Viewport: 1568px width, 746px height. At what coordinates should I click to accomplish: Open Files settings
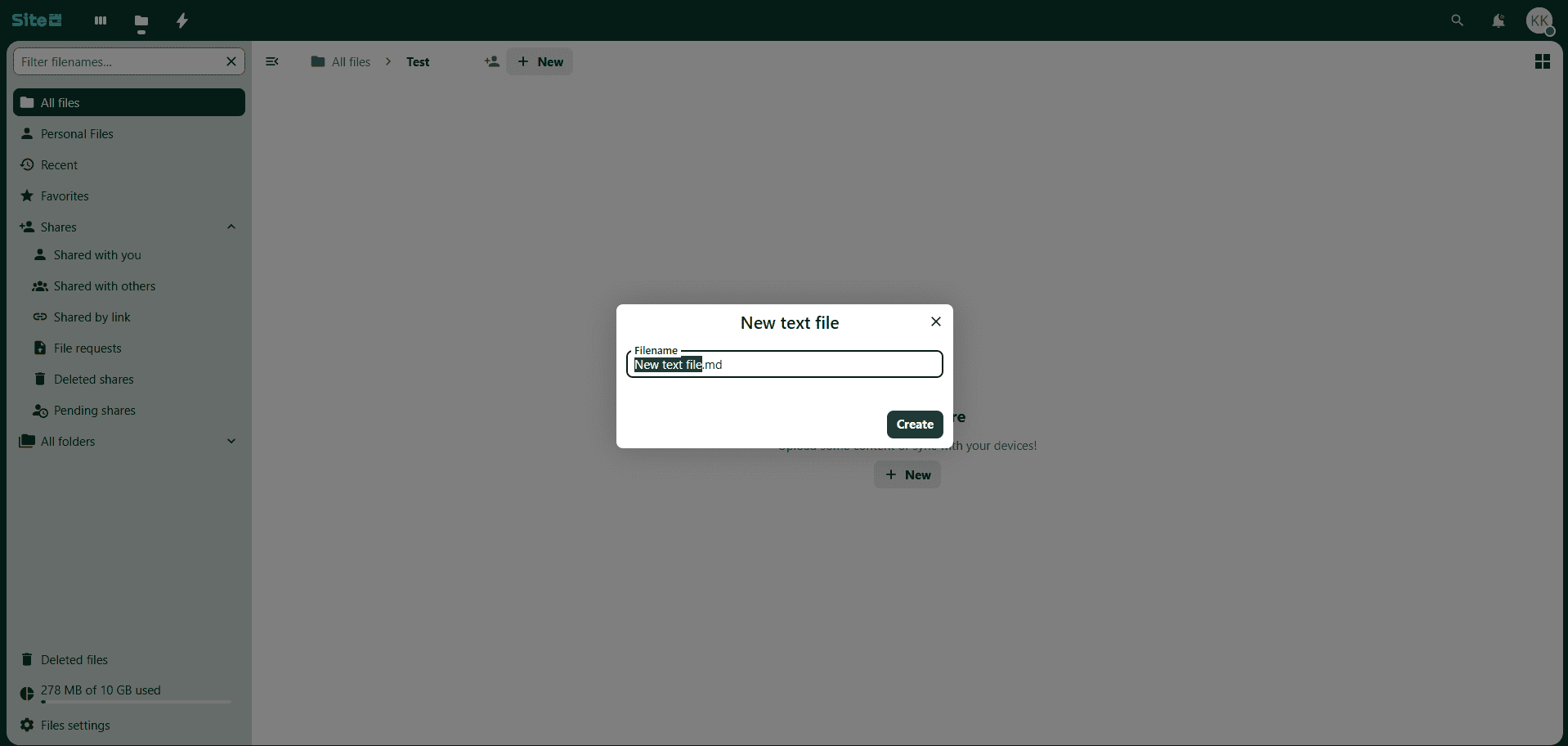(x=74, y=726)
